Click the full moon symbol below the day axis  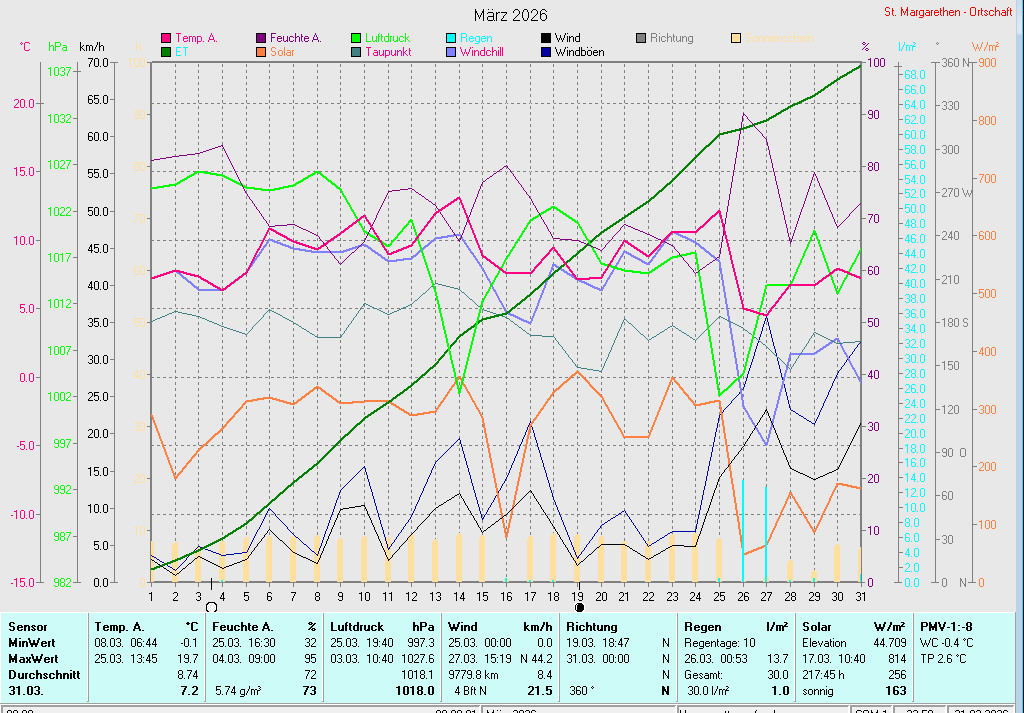pyautogui.click(x=211, y=606)
